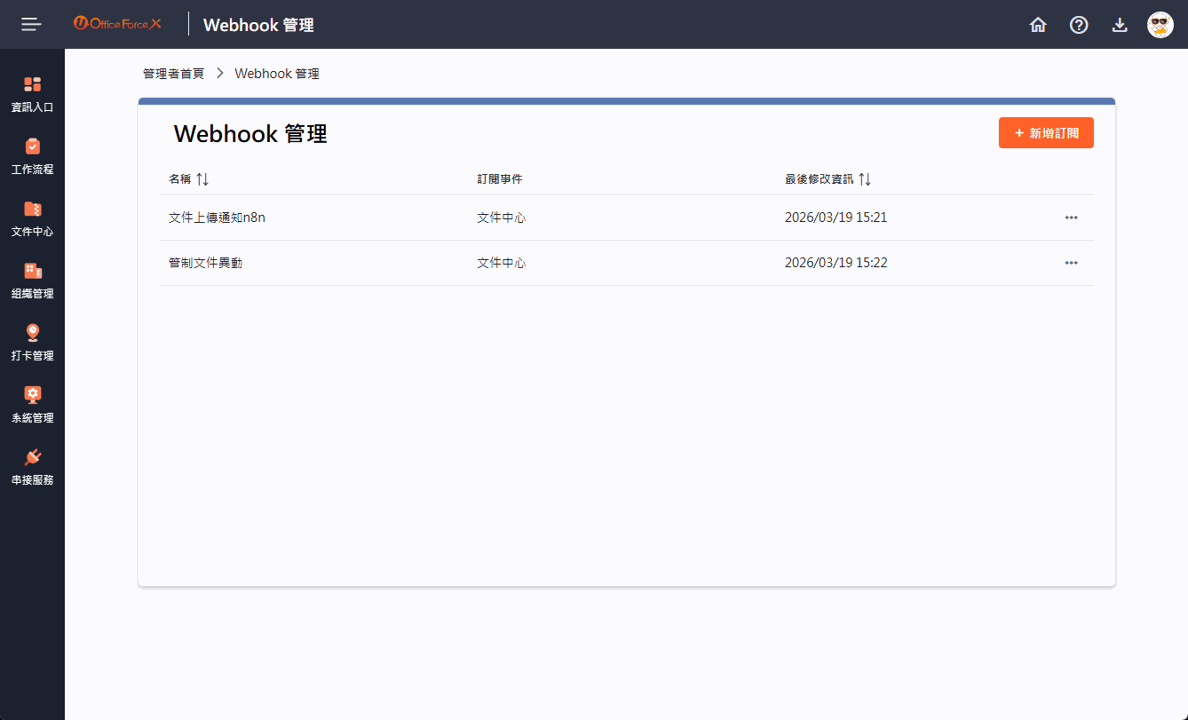The height and width of the screenshot is (720, 1188).
Task: Open more options for 管制文件異動 row
Action: point(1071,263)
